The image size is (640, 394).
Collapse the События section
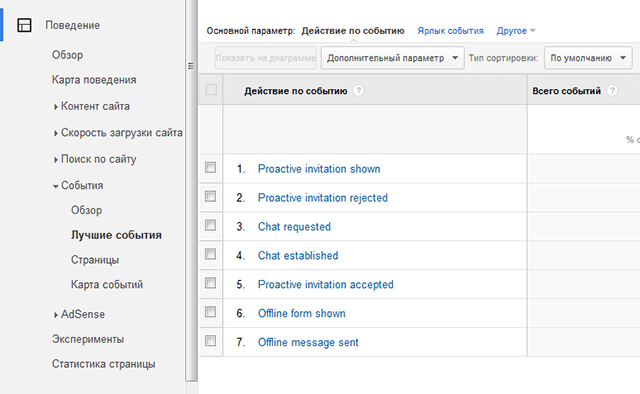pyautogui.click(x=56, y=186)
